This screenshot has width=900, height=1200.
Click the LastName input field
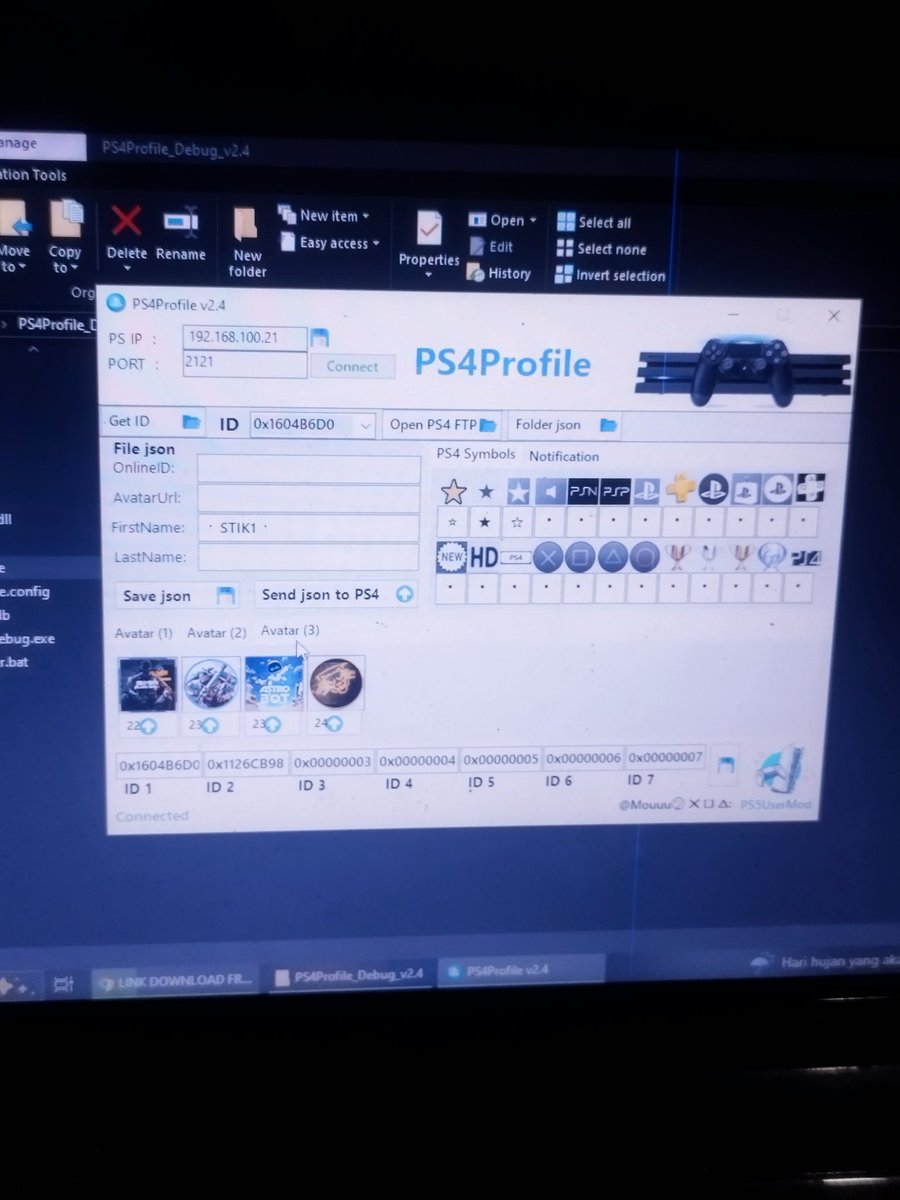(x=308, y=557)
